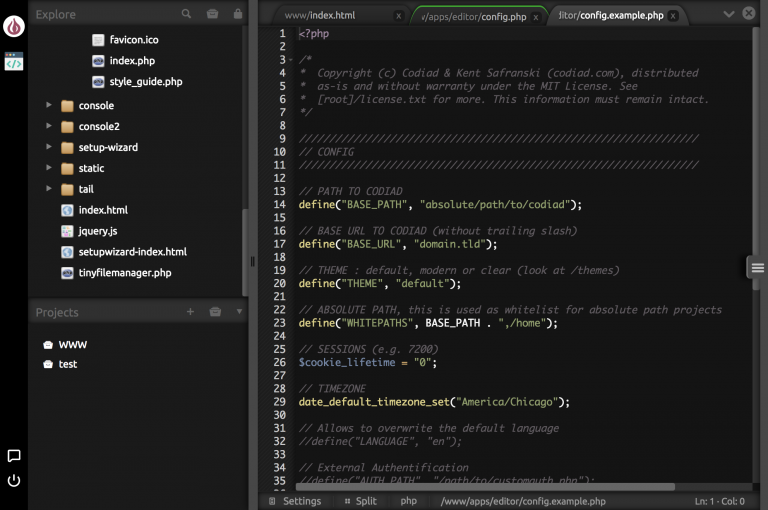The image size is (768, 510).
Task: Open the chat bubble icon in left sidebar
Action: (x=14, y=456)
